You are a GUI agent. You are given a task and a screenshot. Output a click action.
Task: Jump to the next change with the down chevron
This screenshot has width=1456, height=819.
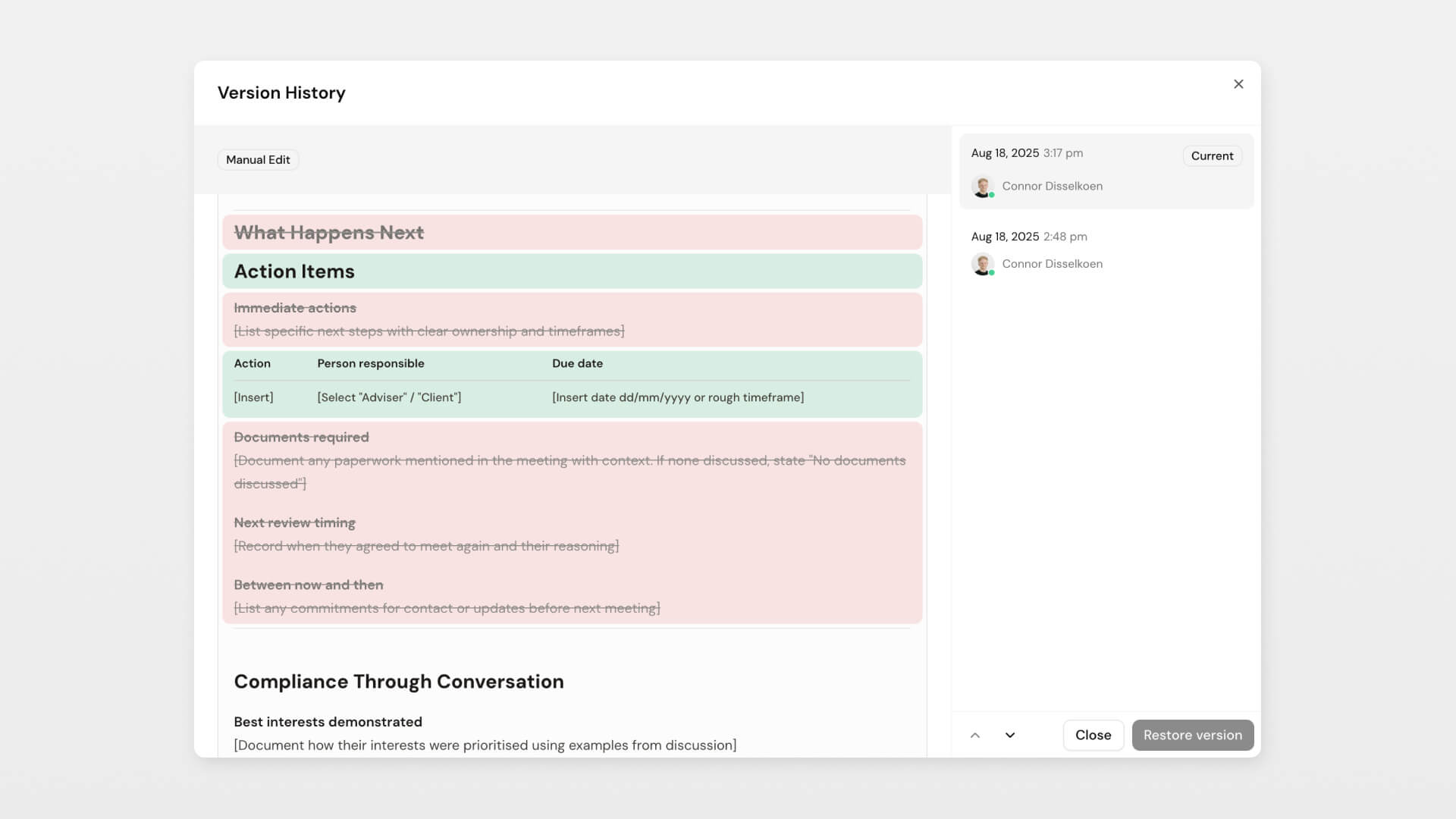1009,735
